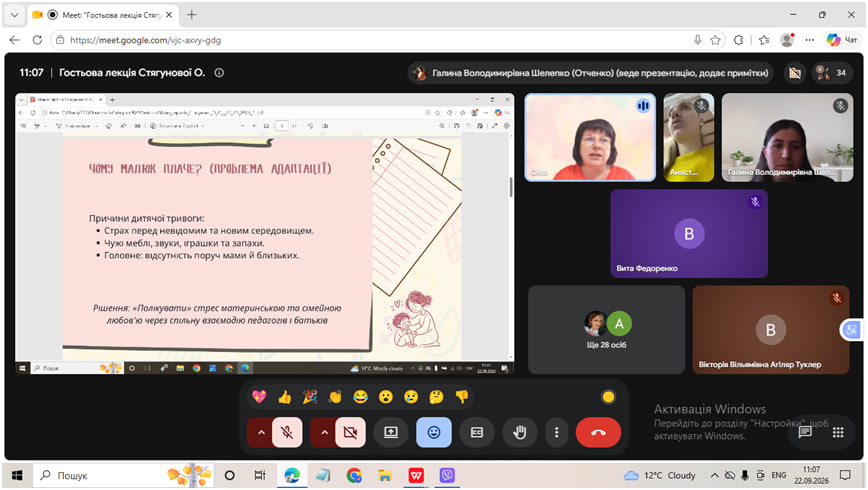The width and height of the screenshot is (868, 490).
Task: Toggle the emoji reactions bar
Action: pyautogui.click(x=434, y=432)
